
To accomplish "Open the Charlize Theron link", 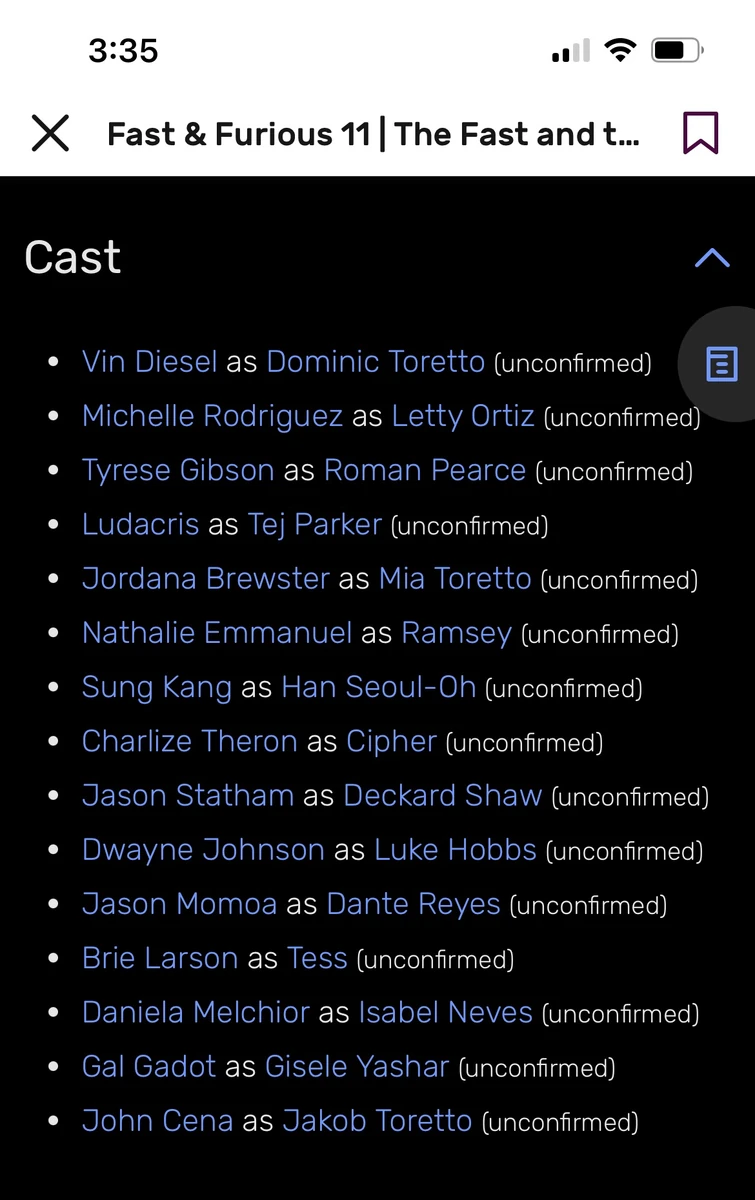I will pos(188,741).
